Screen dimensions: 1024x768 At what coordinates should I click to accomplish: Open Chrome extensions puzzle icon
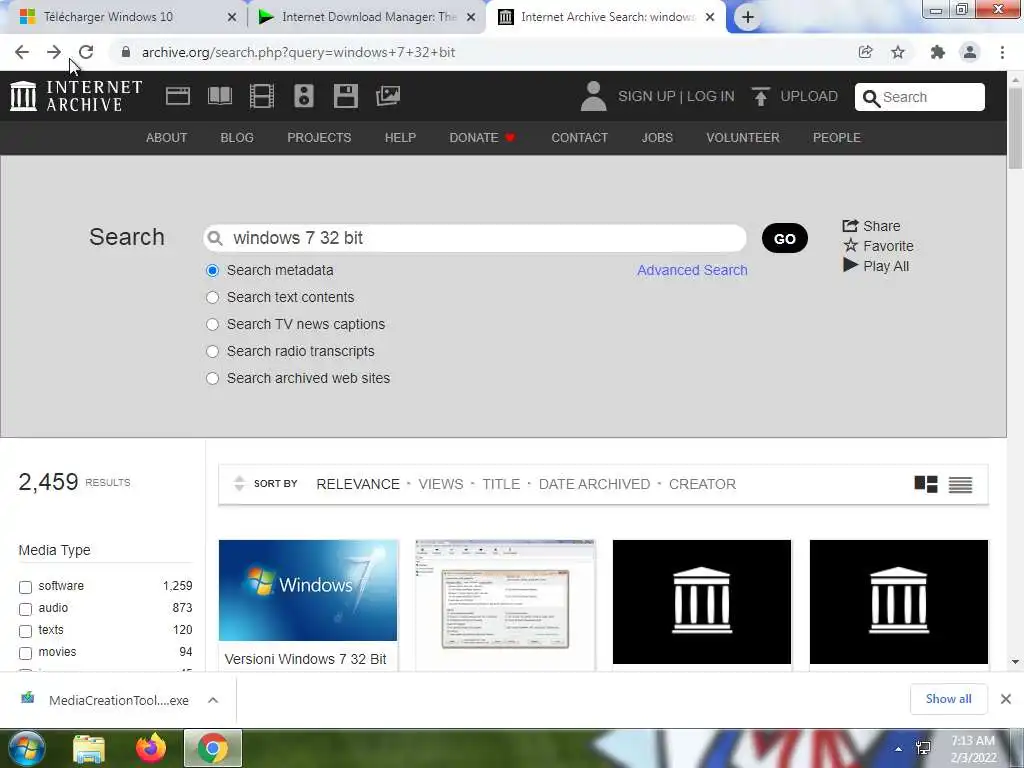point(937,52)
